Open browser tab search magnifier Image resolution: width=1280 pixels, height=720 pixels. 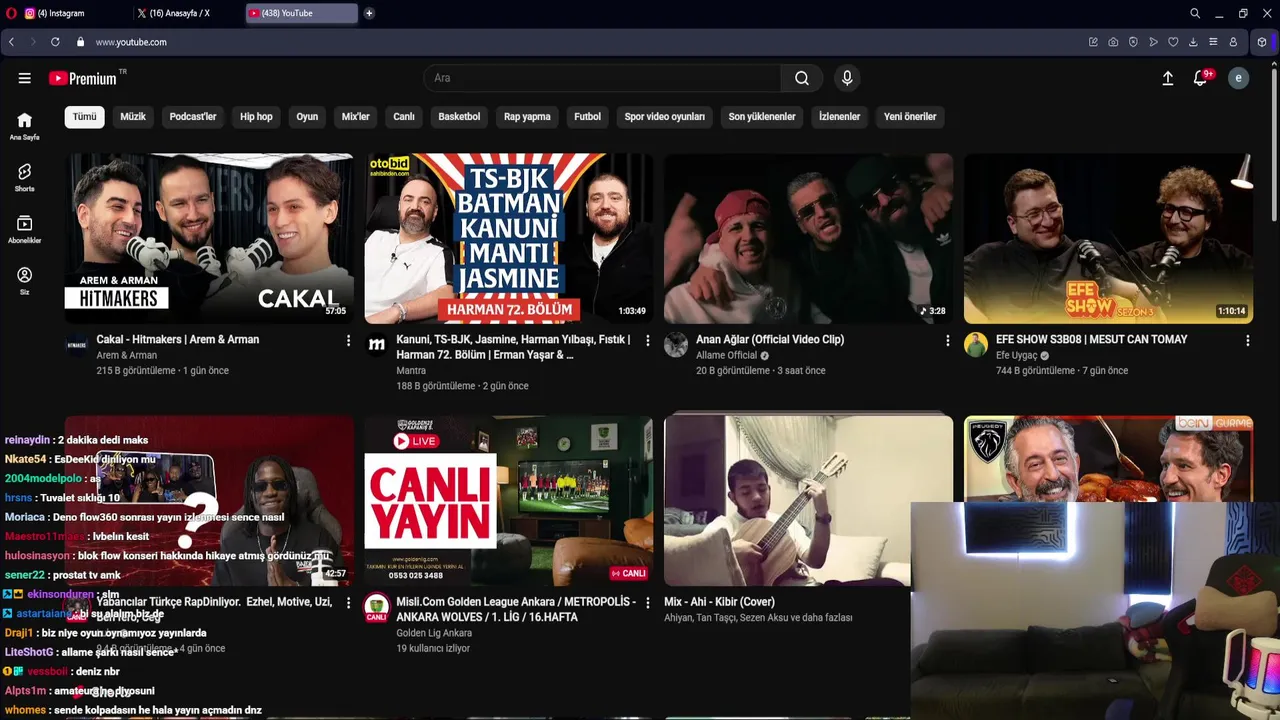1195,13
